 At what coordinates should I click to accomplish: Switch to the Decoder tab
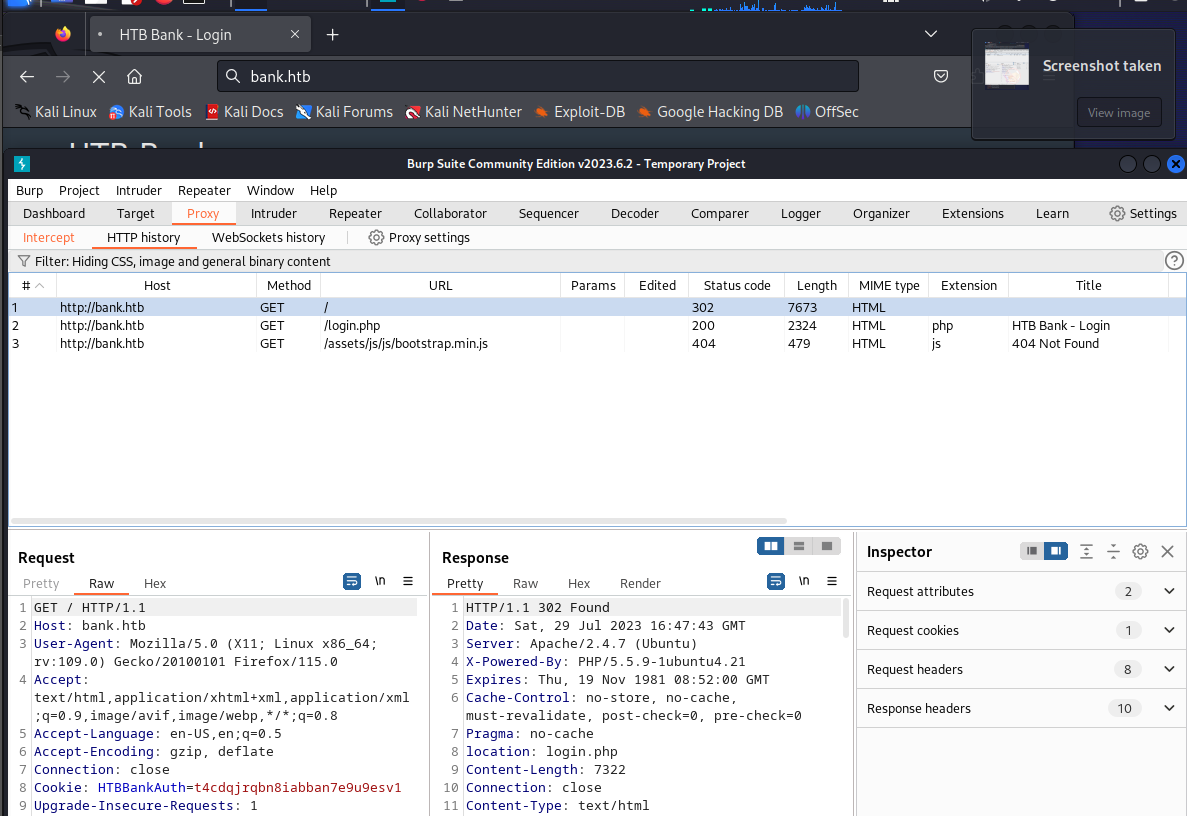click(x=634, y=213)
